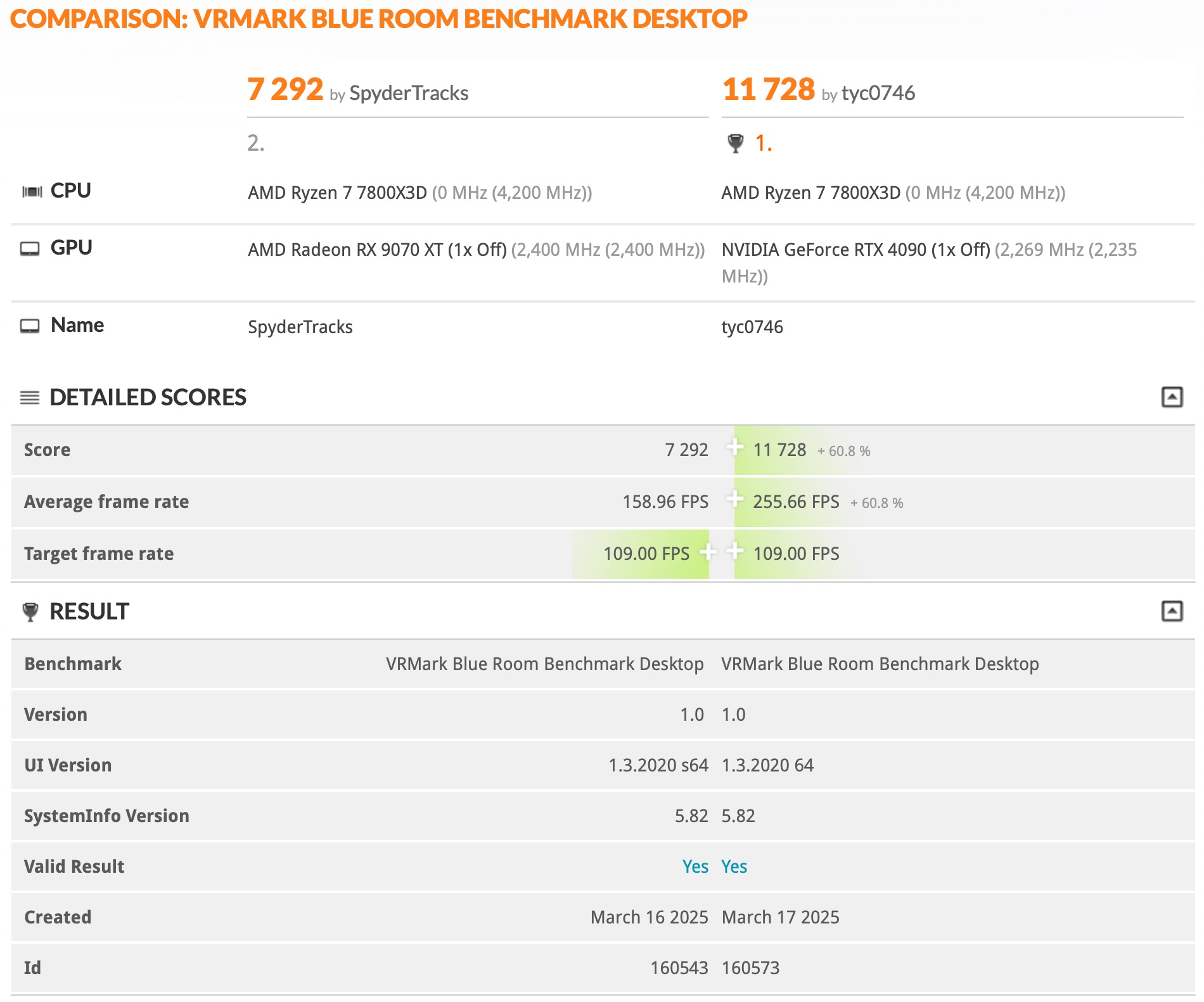Click UI Version 1.3.2020 64

(x=767, y=765)
